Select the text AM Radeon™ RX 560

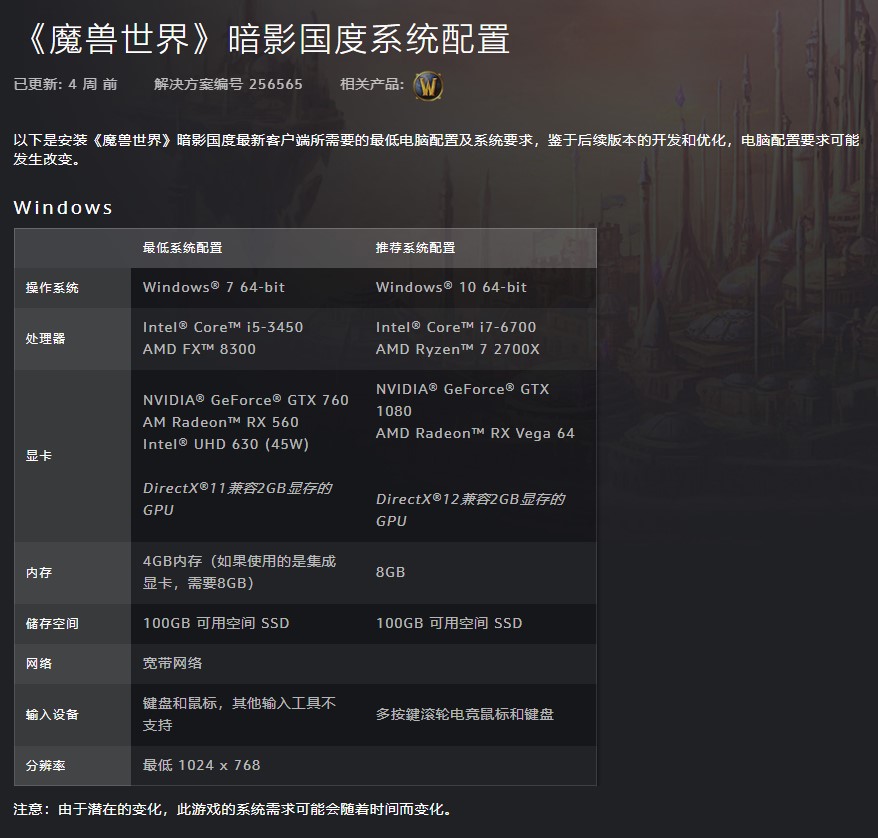221,422
